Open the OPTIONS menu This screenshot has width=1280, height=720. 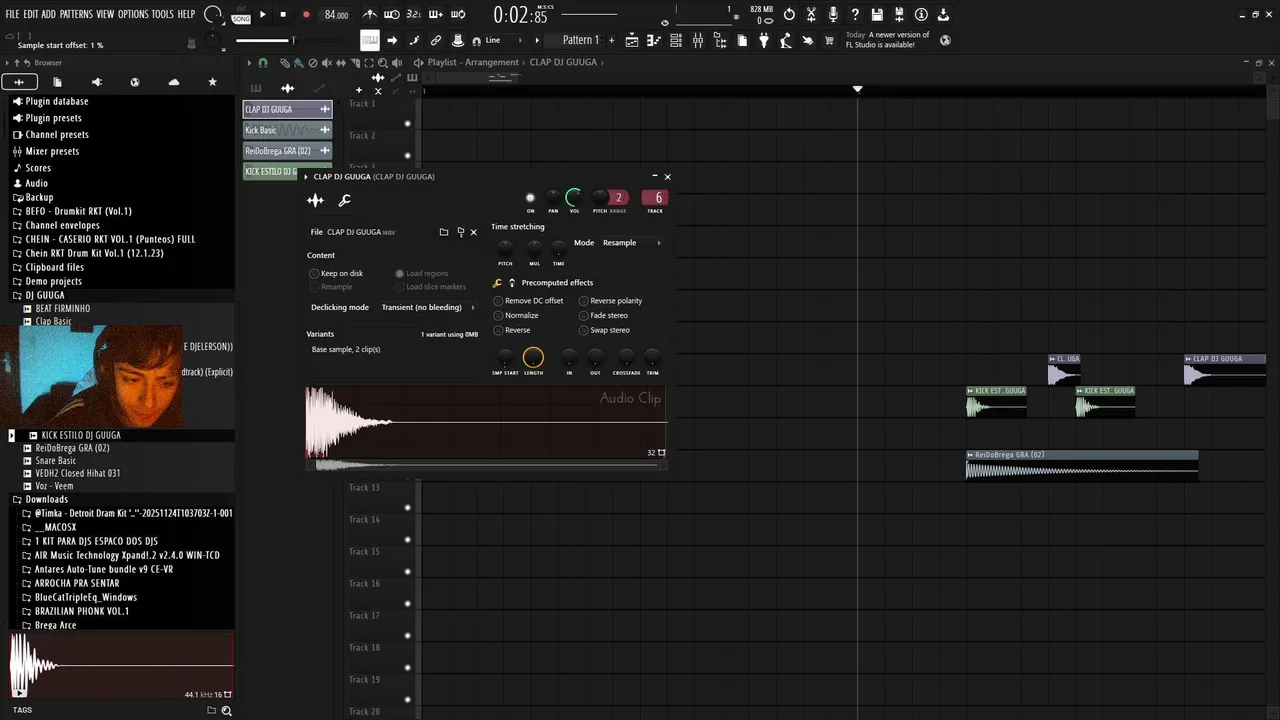tap(133, 14)
